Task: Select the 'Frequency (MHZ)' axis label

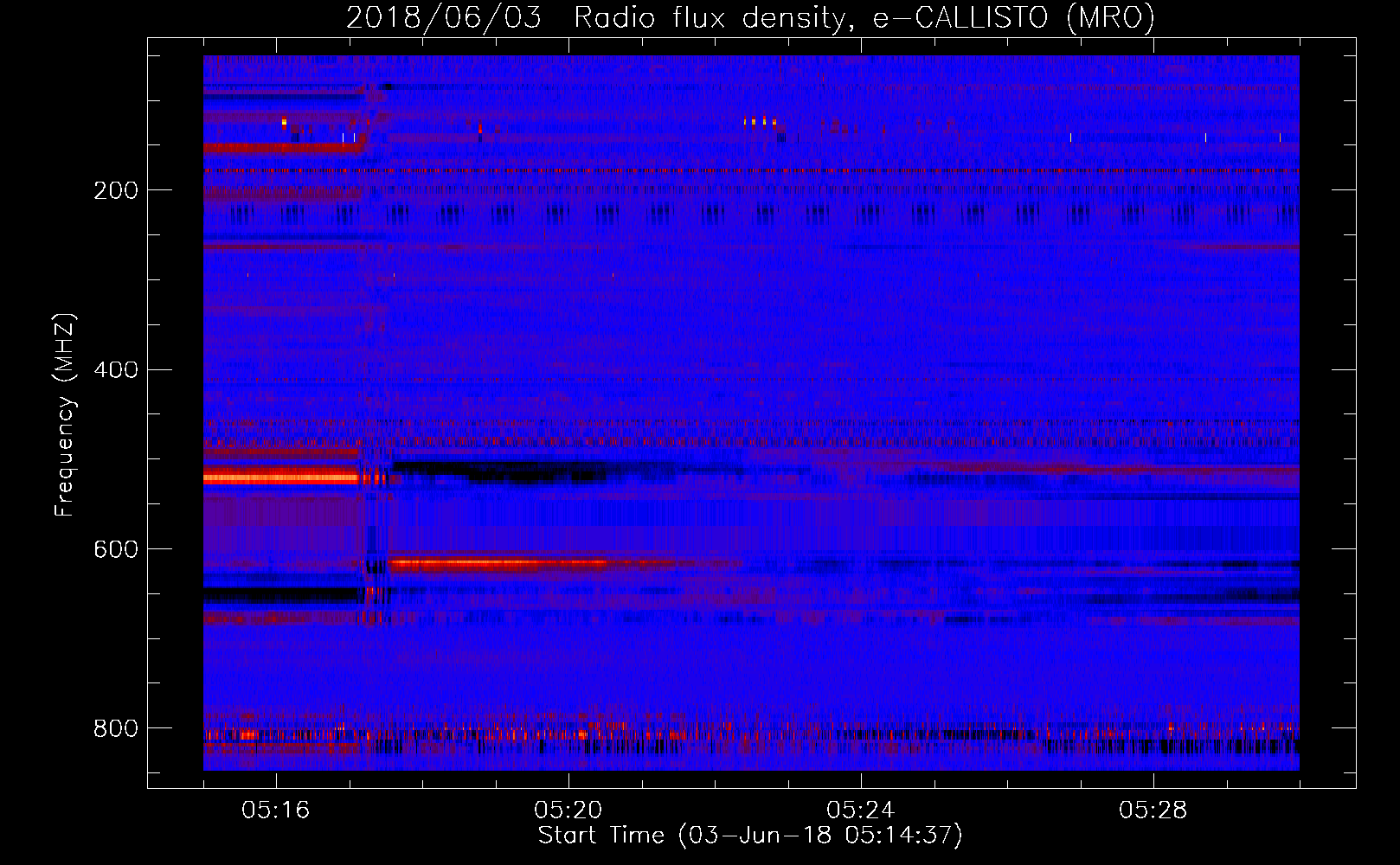Action: (x=64, y=414)
